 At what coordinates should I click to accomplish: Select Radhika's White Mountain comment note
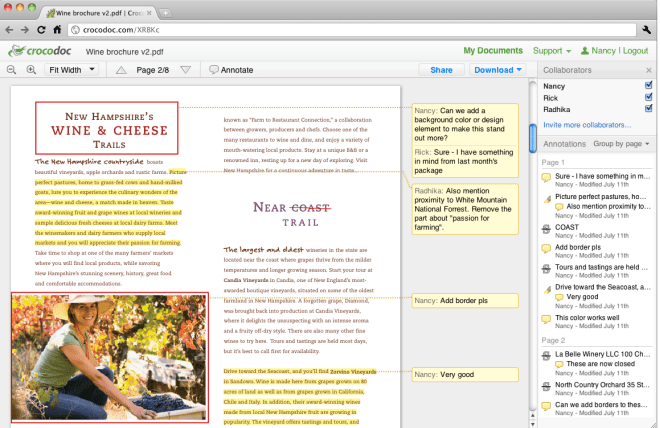[x=465, y=209]
